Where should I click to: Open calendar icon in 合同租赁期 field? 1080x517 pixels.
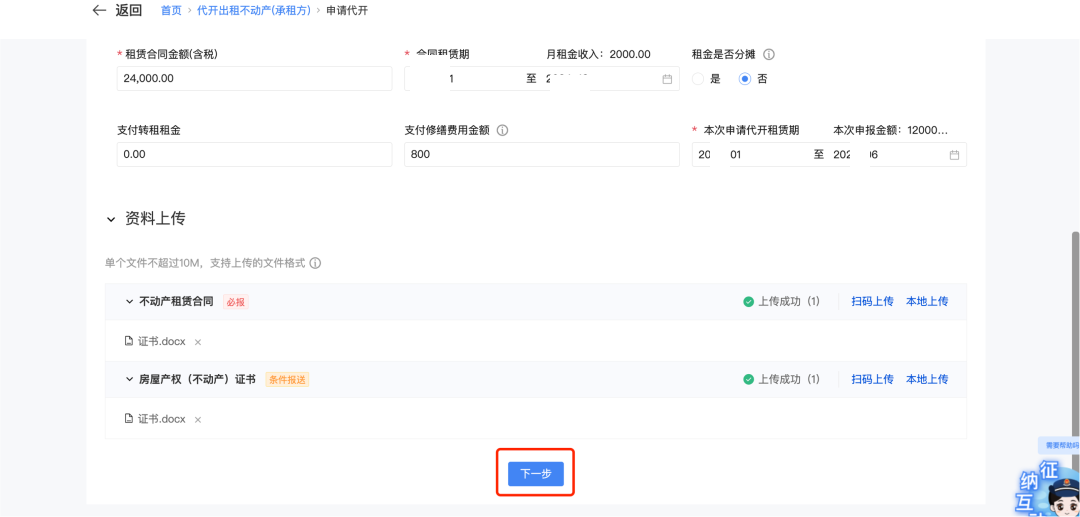pyautogui.click(x=667, y=79)
